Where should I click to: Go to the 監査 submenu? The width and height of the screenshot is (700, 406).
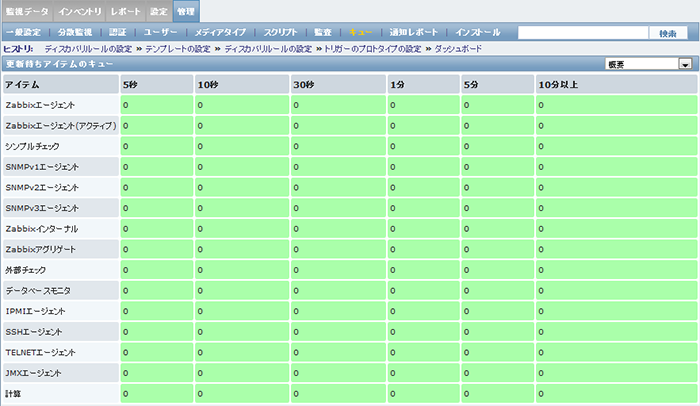[323, 33]
